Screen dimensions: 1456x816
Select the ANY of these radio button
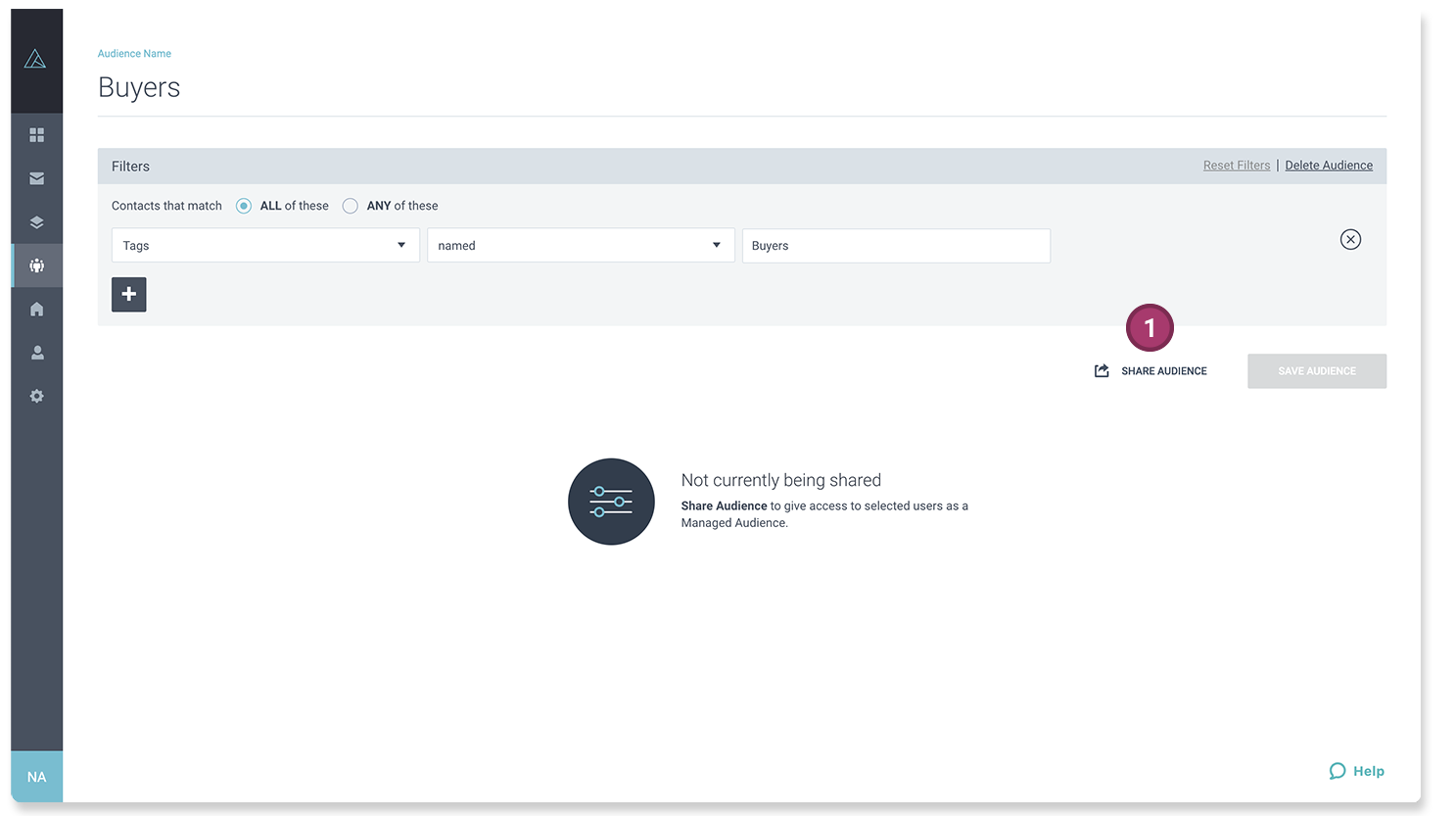[x=350, y=206]
